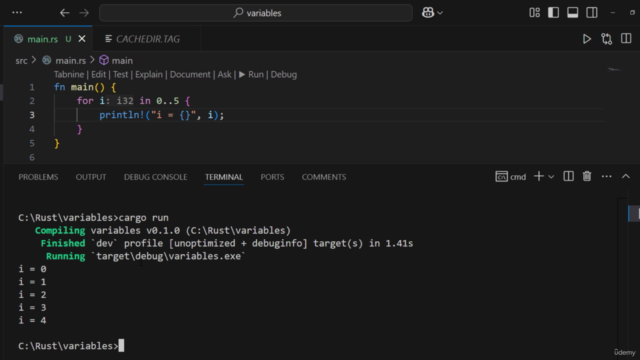Run the file with the play icon

tap(587, 39)
